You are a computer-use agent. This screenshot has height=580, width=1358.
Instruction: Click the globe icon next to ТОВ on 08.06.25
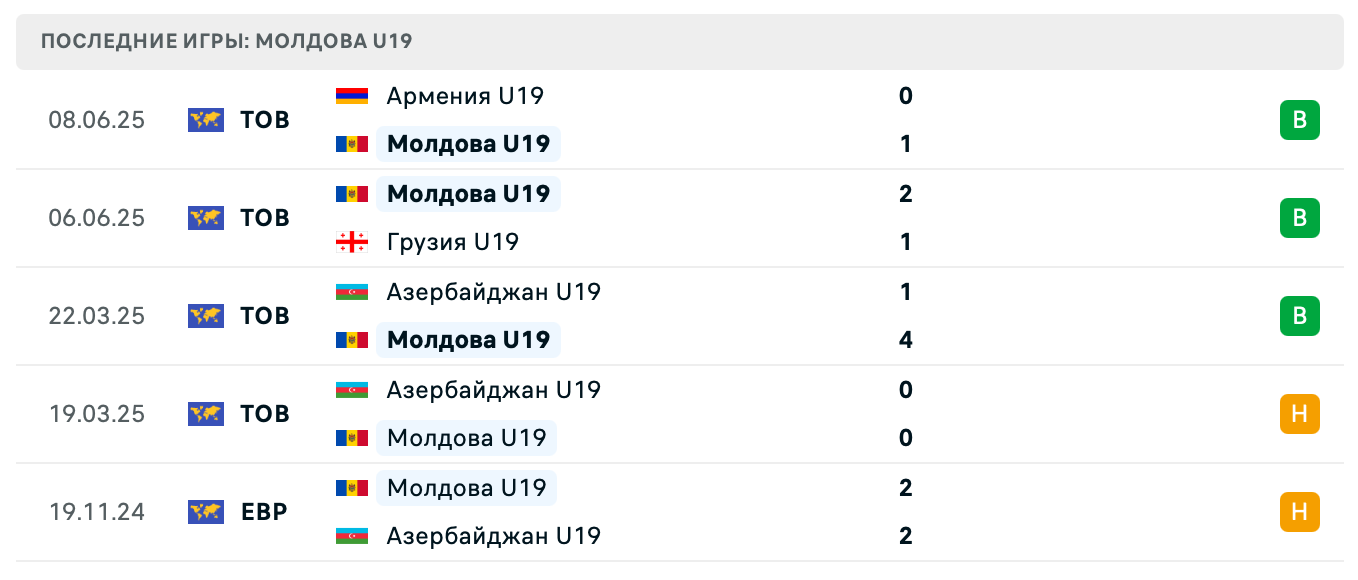[205, 120]
